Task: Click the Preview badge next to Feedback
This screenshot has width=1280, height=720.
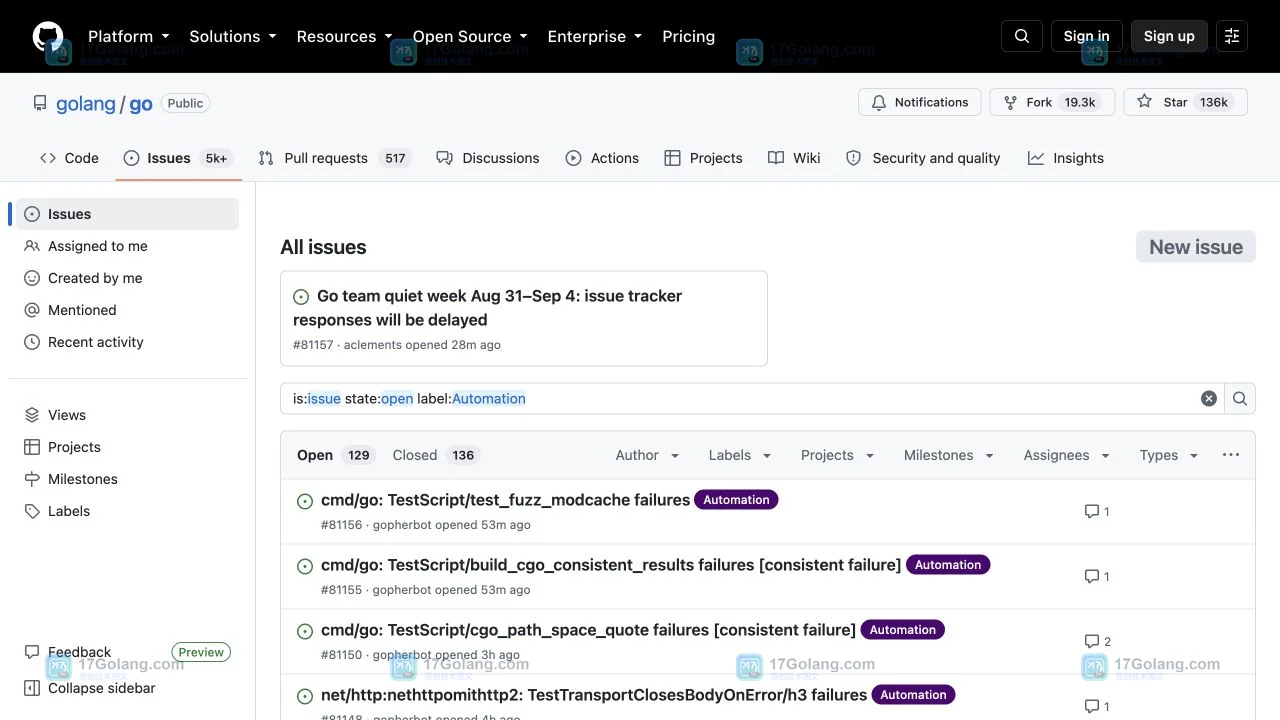Action: (x=201, y=652)
